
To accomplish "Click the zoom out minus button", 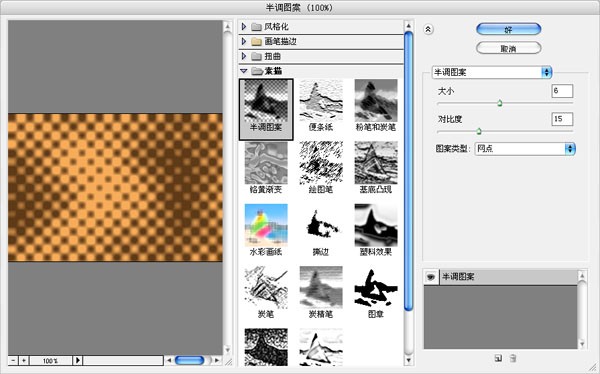I will pos(13,360).
